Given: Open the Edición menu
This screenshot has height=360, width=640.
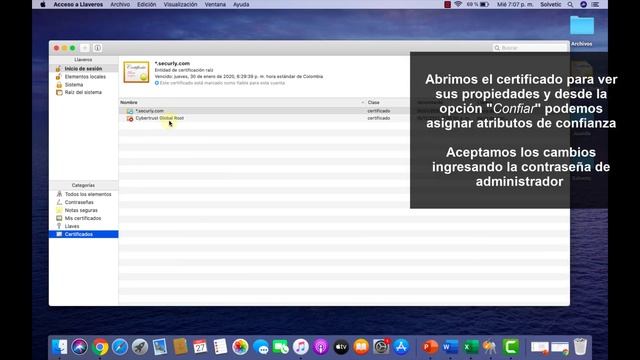Looking at the screenshot, I should tap(147, 4).
